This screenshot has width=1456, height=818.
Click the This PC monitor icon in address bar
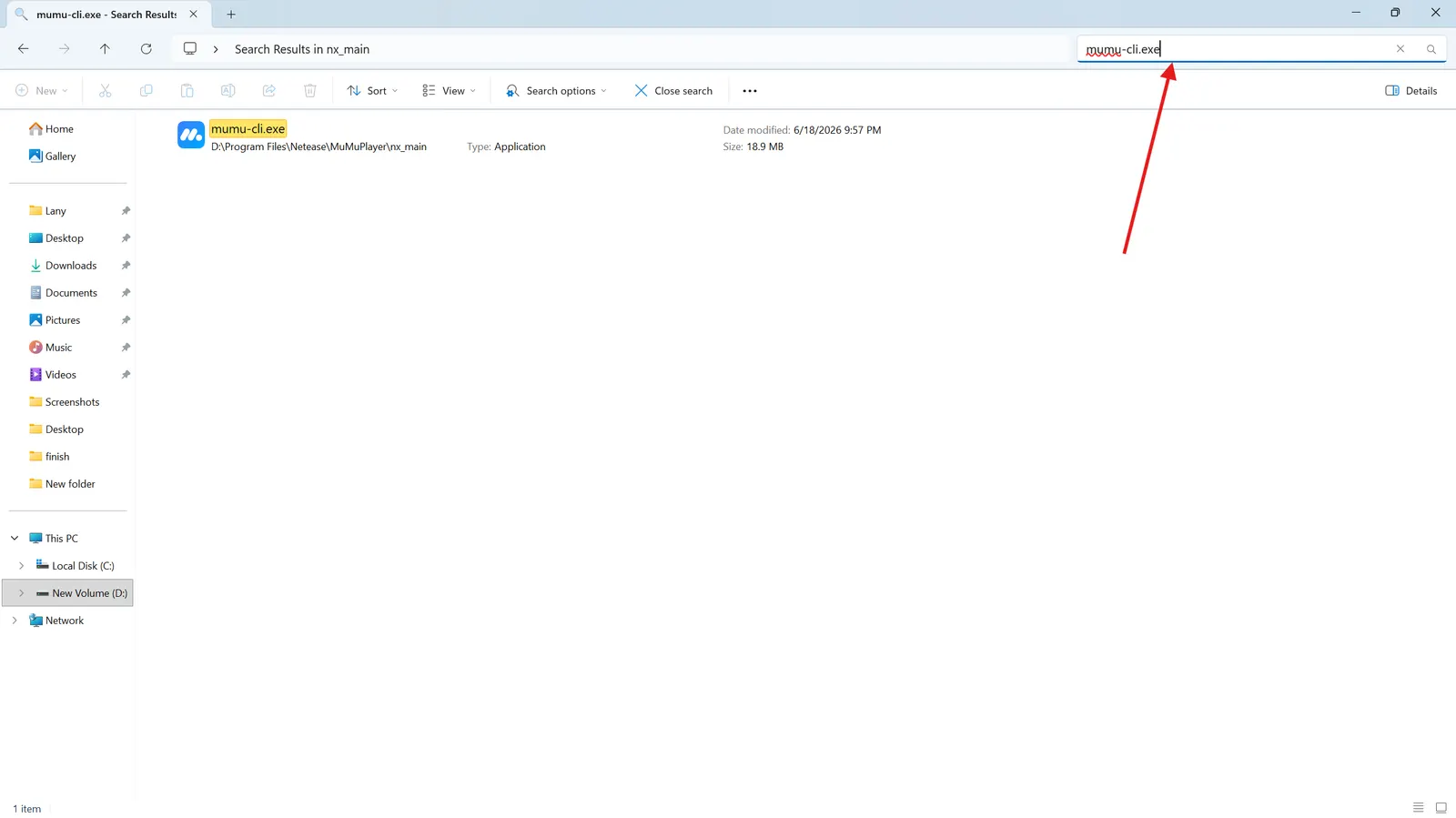190,49
